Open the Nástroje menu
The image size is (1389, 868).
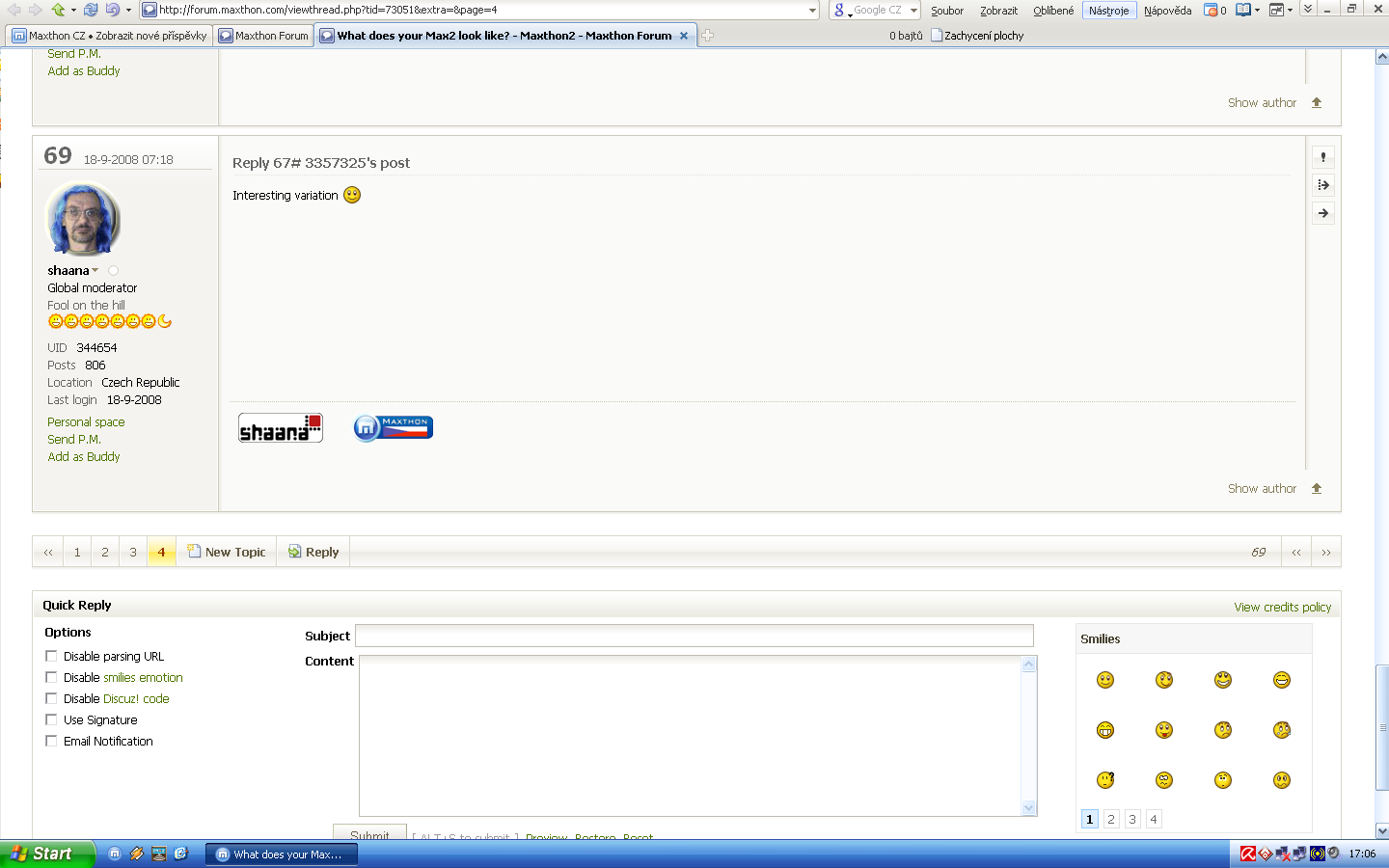tap(1107, 11)
